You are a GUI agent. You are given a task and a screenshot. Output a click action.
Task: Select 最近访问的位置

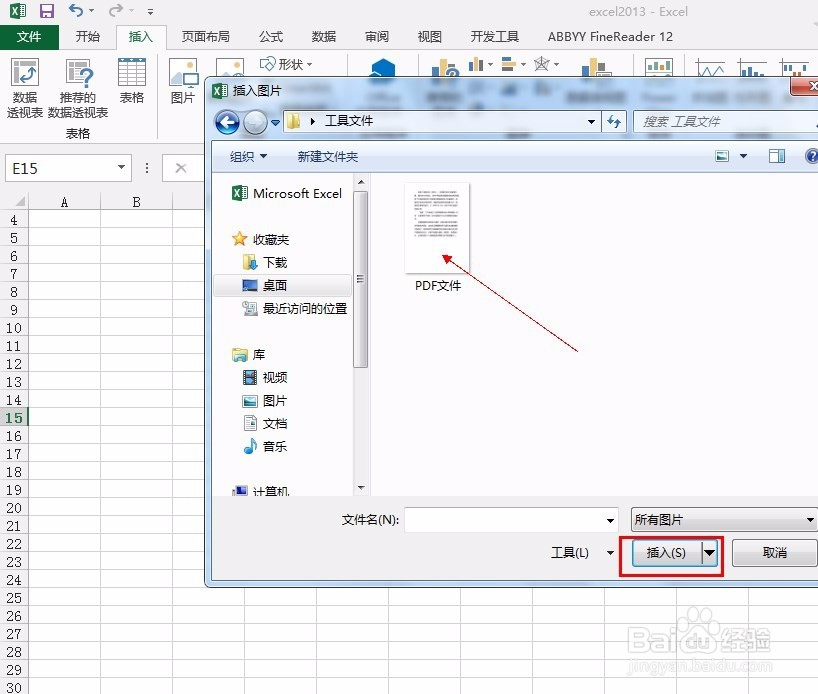pos(295,308)
